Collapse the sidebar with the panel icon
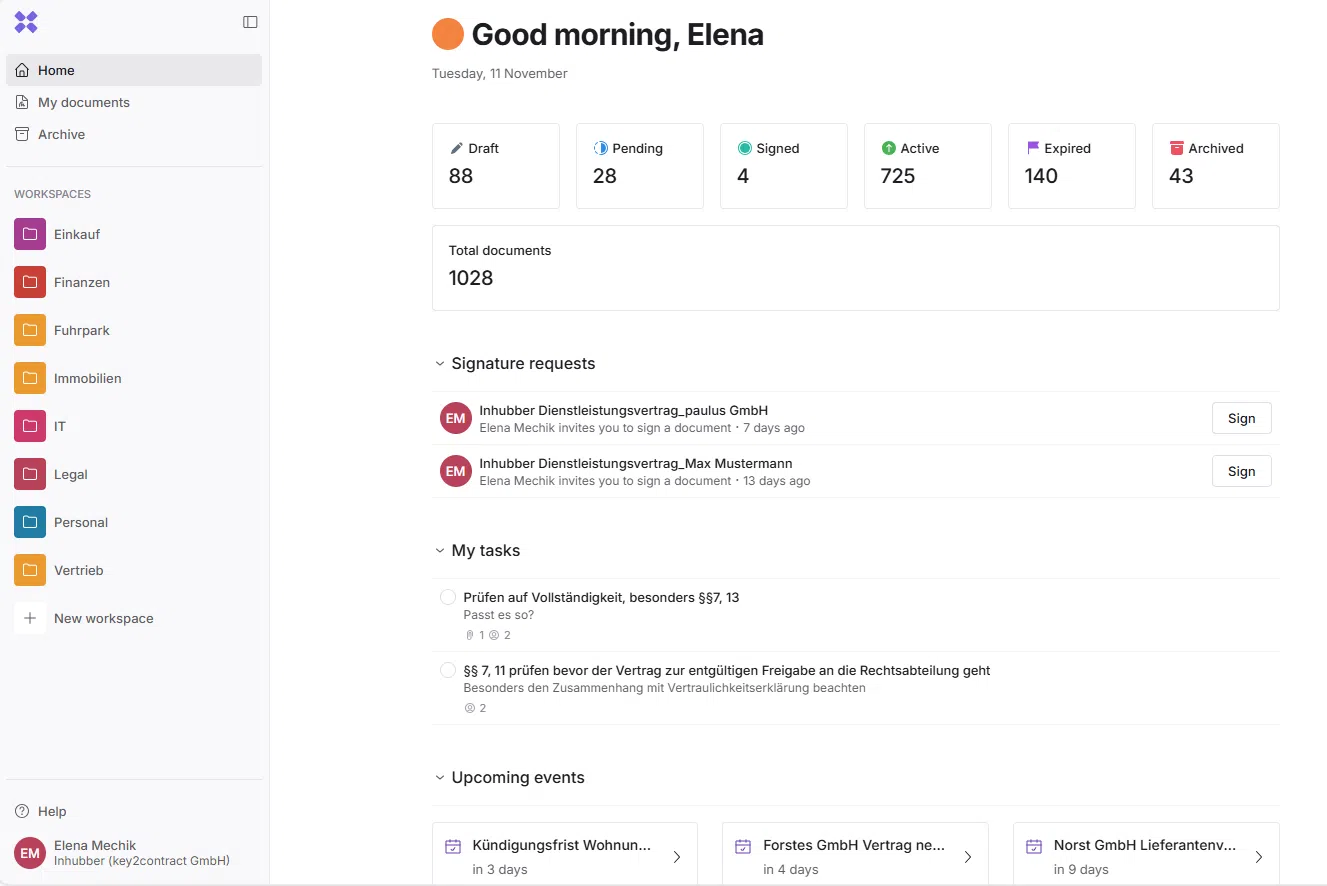1327x886 pixels. click(x=250, y=22)
